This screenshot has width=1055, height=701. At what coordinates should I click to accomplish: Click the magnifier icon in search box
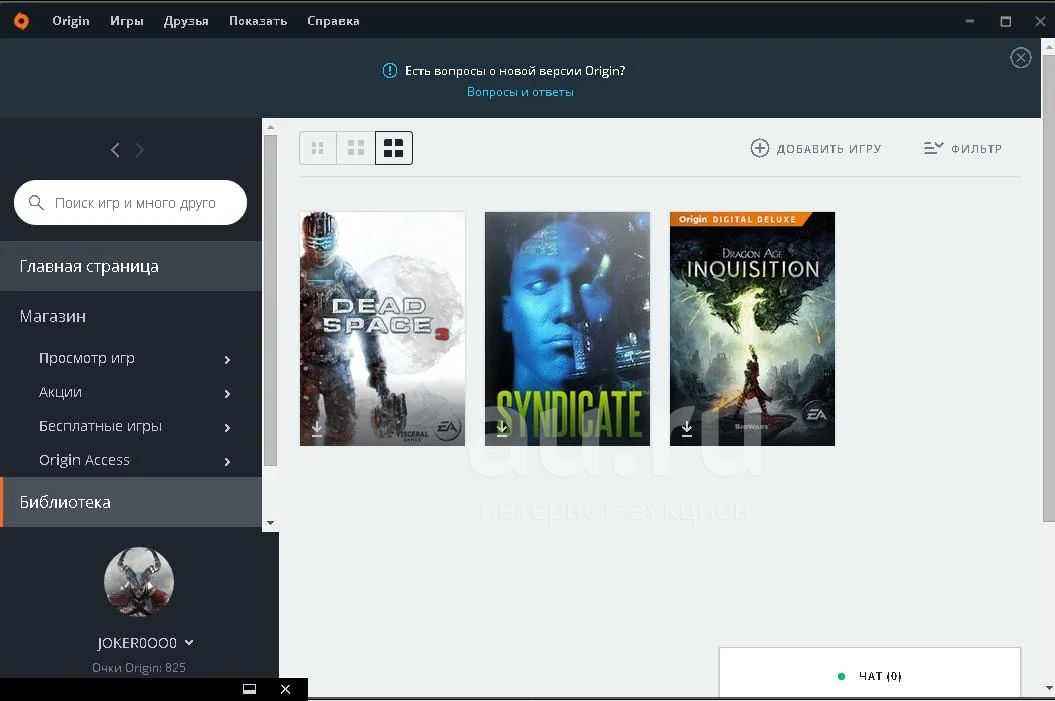36,202
